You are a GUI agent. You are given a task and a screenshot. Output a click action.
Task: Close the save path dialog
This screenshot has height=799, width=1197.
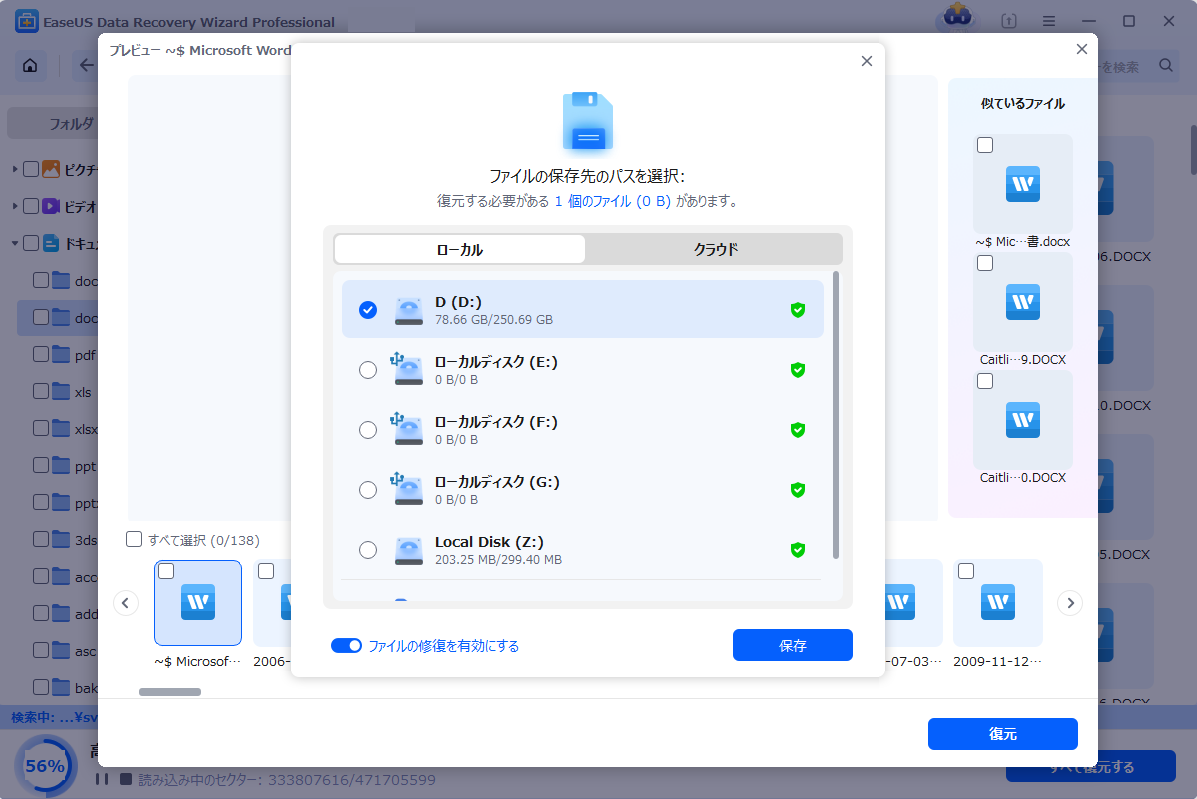(866, 61)
